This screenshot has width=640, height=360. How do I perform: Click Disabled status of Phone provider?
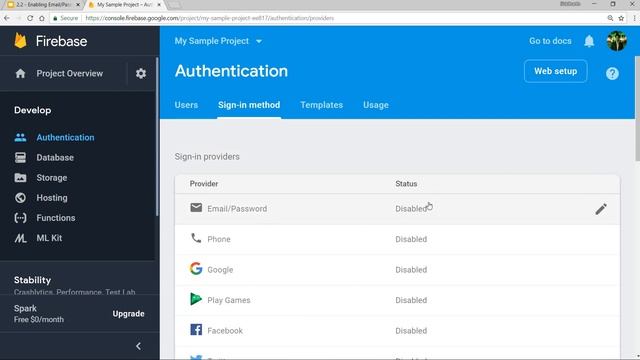pyautogui.click(x=411, y=239)
